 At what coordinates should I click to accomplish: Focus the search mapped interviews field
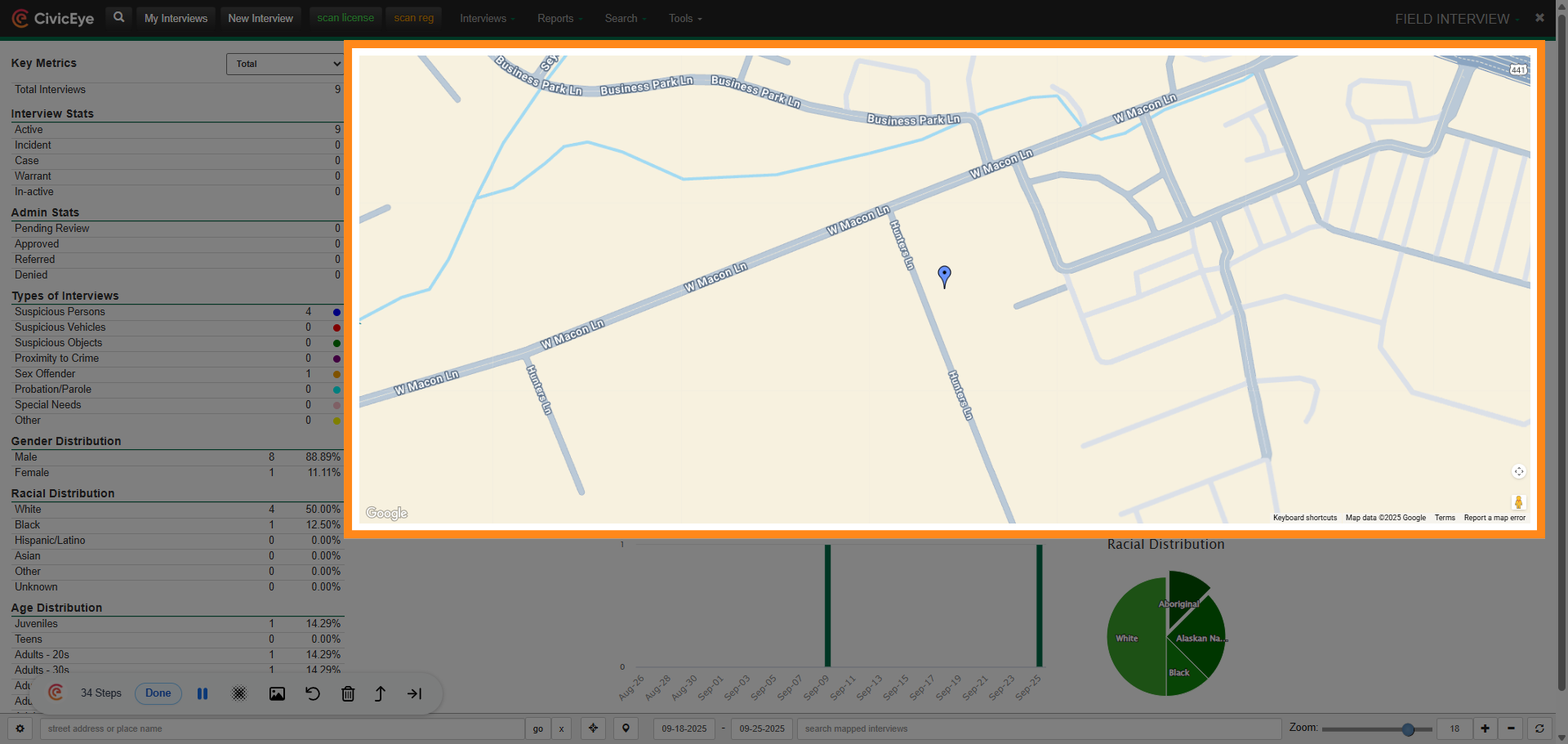[1040, 728]
